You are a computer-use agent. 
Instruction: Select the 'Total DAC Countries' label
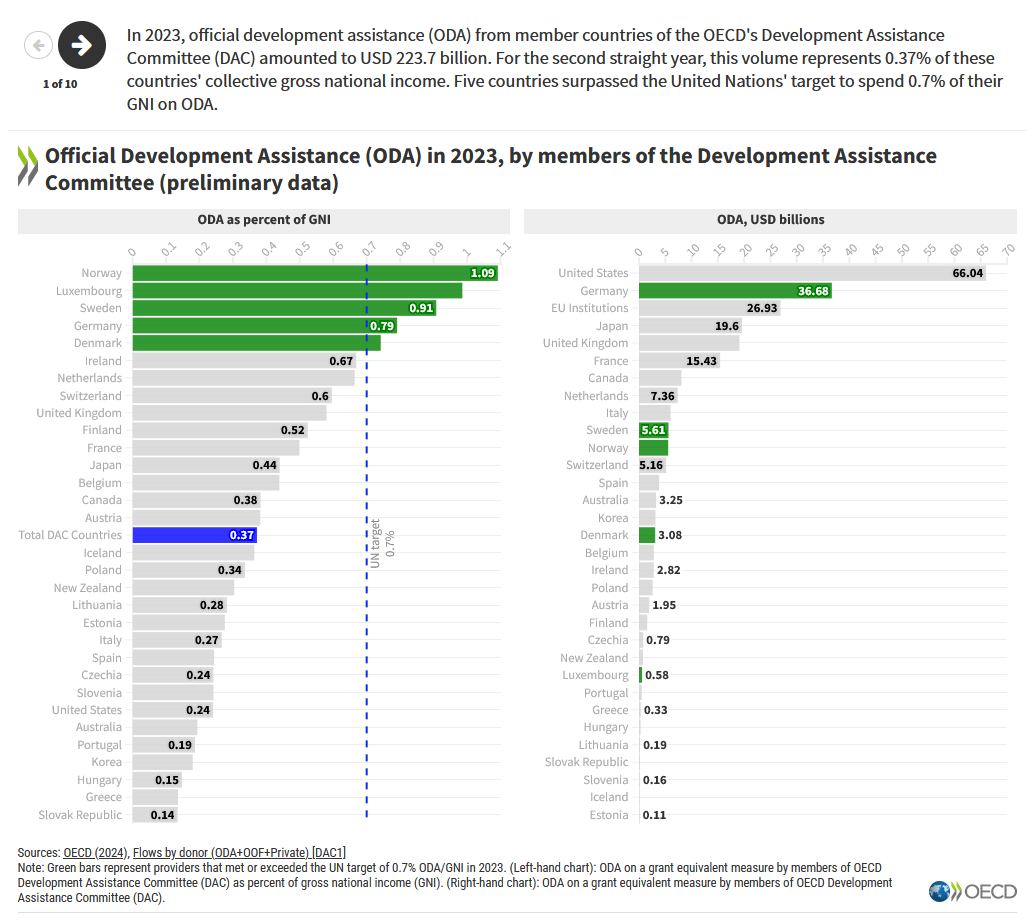point(70,535)
